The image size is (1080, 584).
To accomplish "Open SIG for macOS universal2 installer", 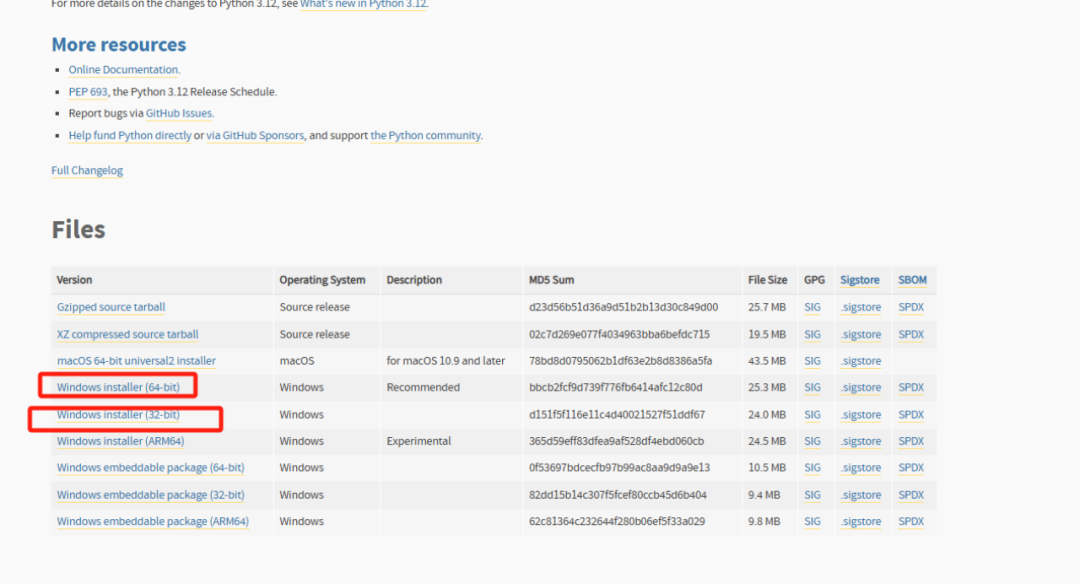I will [x=812, y=361].
